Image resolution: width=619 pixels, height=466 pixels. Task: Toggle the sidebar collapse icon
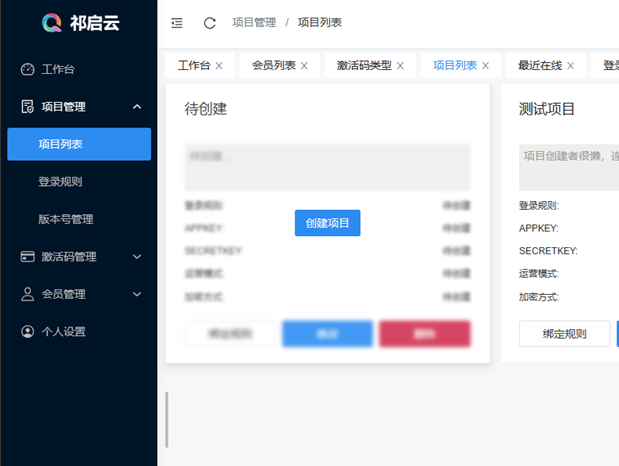pyautogui.click(x=177, y=22)
